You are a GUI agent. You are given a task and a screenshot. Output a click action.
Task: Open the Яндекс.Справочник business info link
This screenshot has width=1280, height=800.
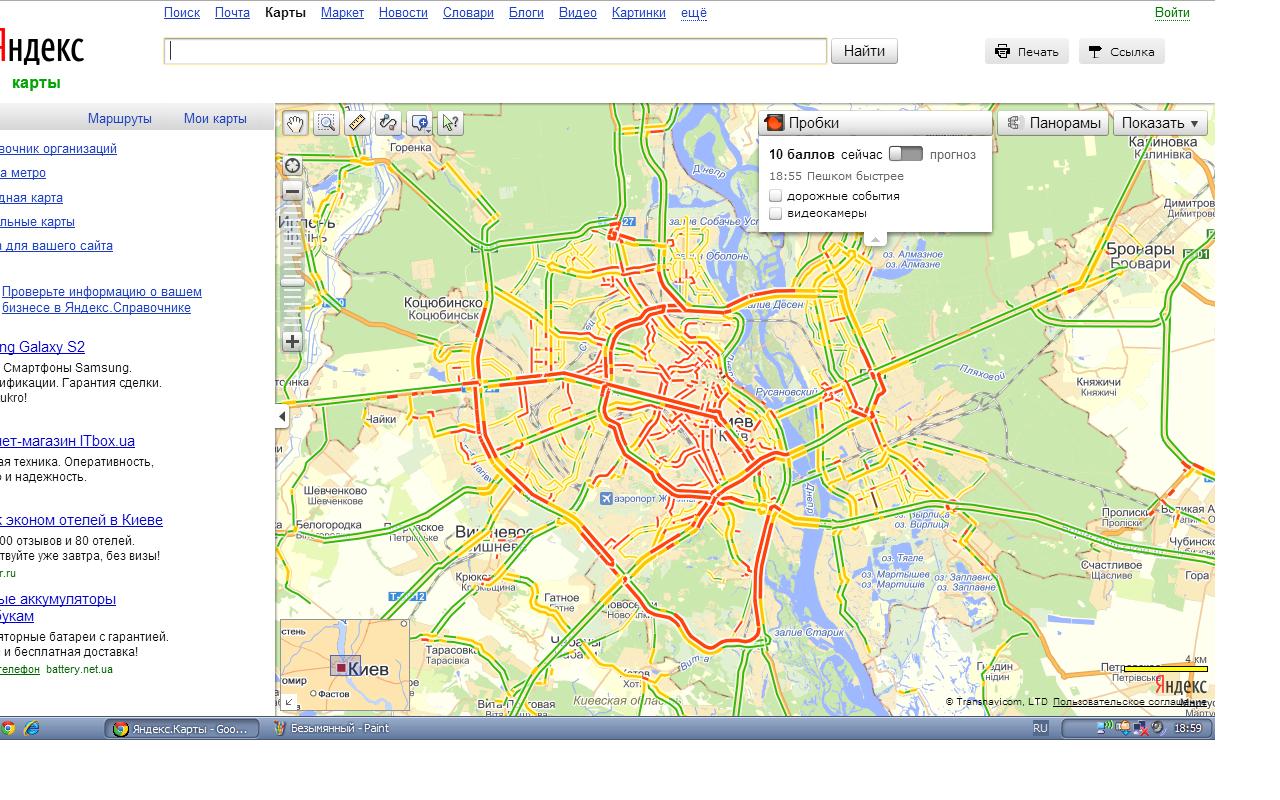(x=102, y=300)
